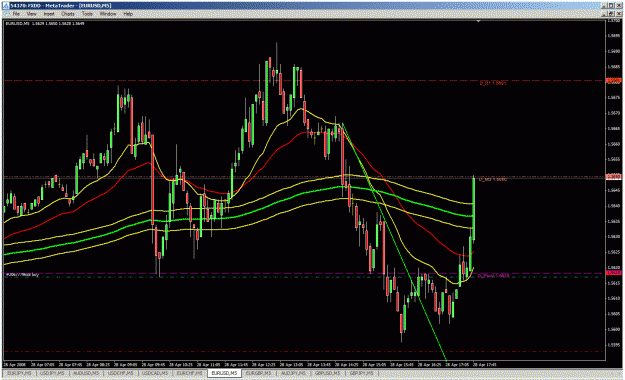Image resolution: width=625 pixels, height=380 pixels.
Task: Switch to the EURJPY,M5 chart tab
Action: tap(19, 373)
